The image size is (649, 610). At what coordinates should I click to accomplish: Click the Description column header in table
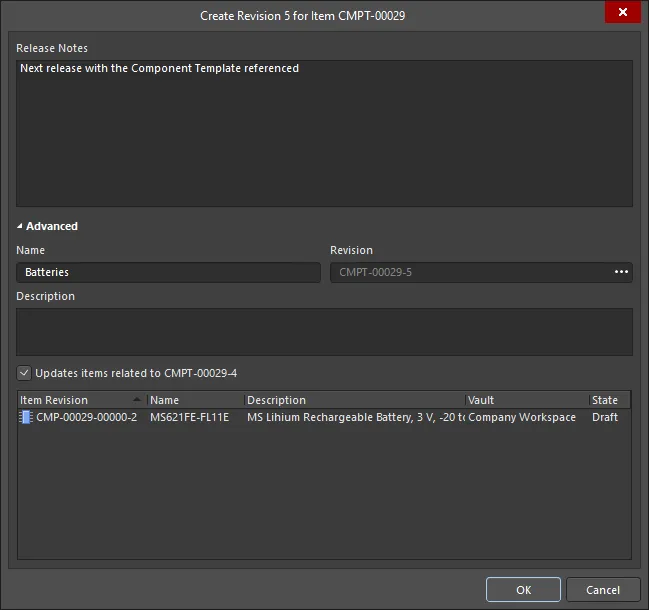point(353,400)
